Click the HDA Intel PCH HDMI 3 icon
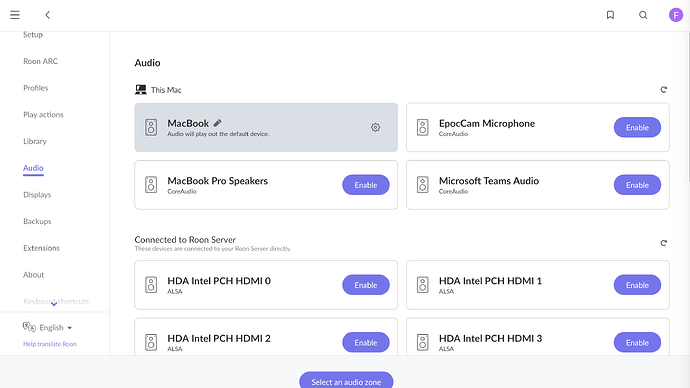The height and width of the screenshot is (388, 690). [422, 342]
